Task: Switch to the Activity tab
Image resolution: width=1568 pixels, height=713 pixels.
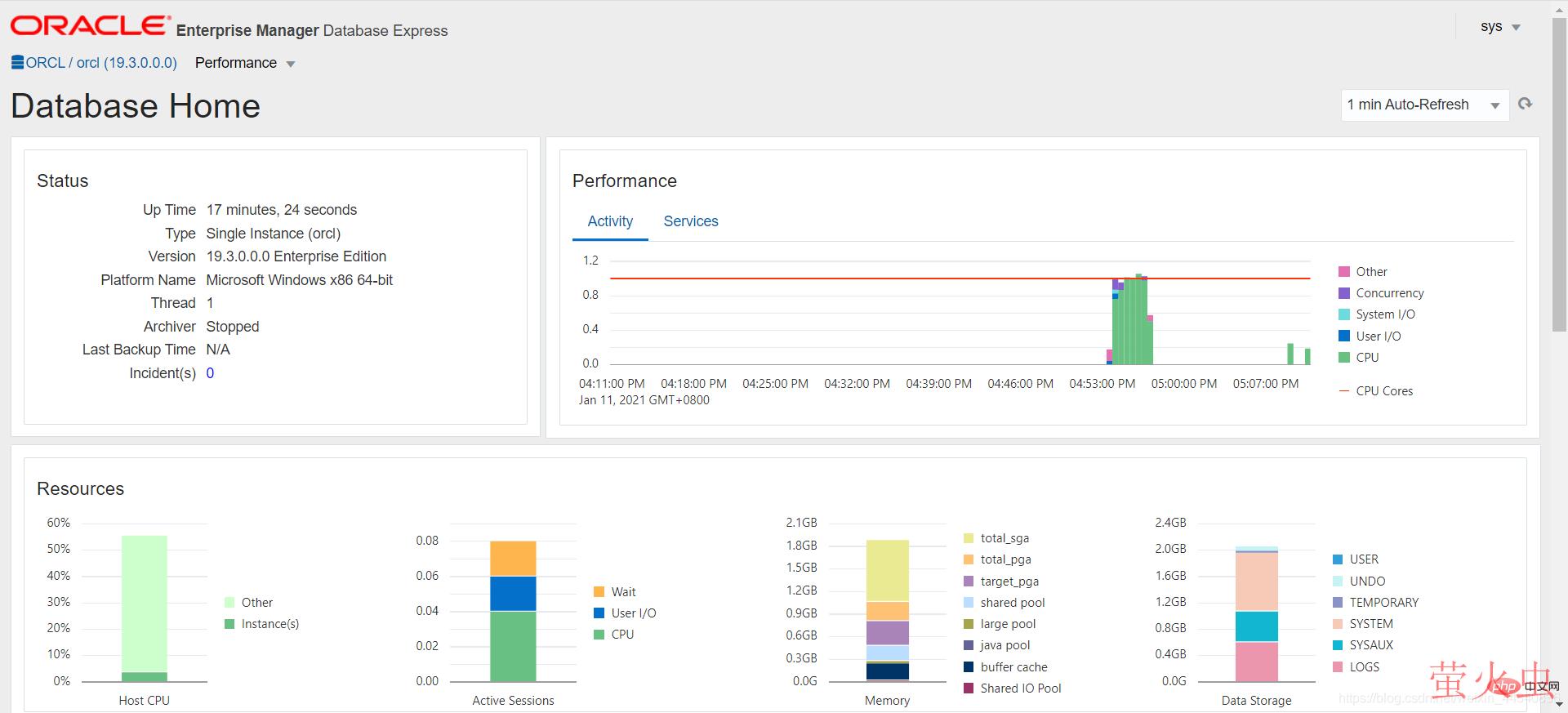Action: (x=610, y=221)
